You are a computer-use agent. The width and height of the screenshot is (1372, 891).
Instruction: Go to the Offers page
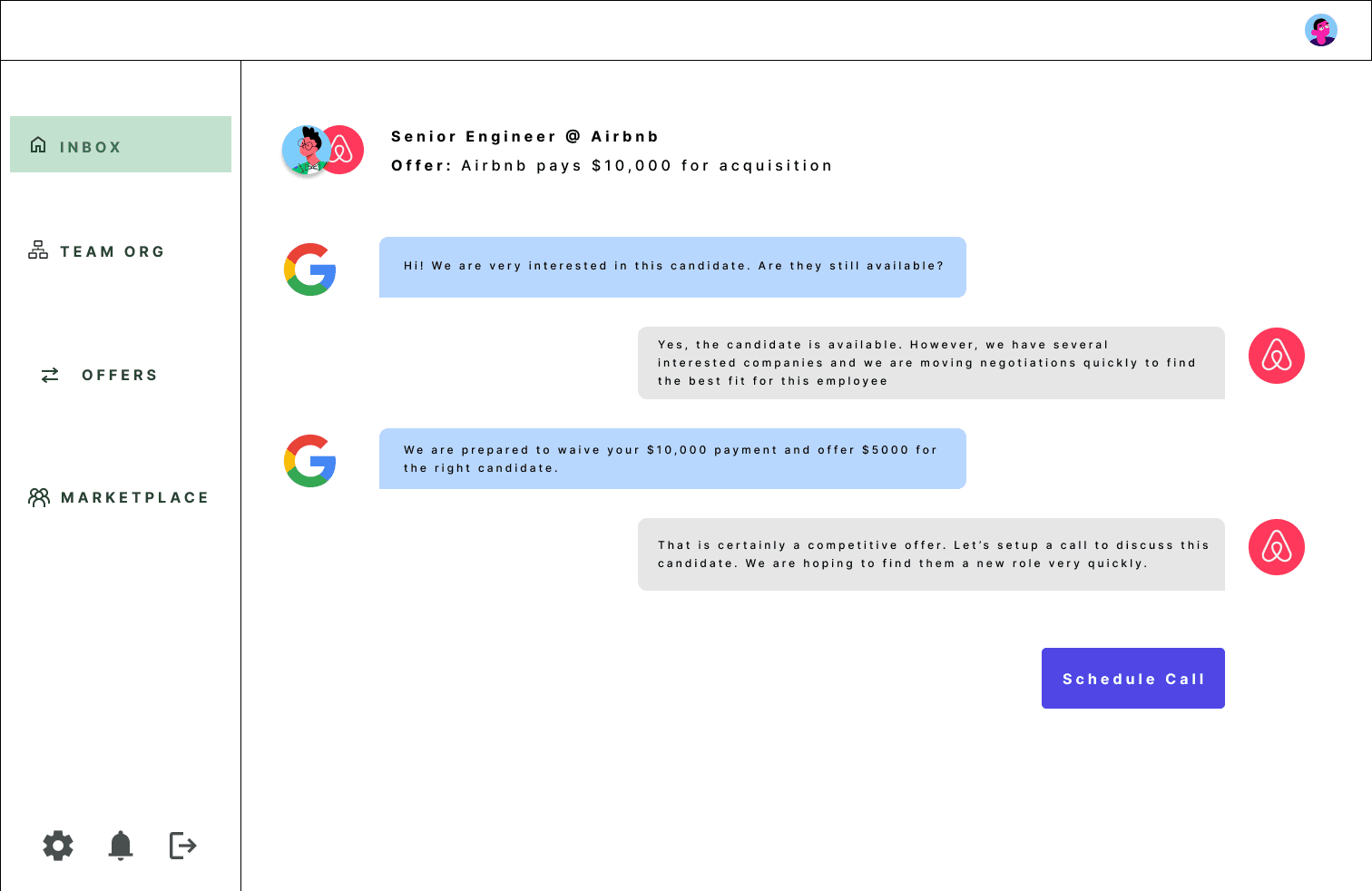(100, 375)
